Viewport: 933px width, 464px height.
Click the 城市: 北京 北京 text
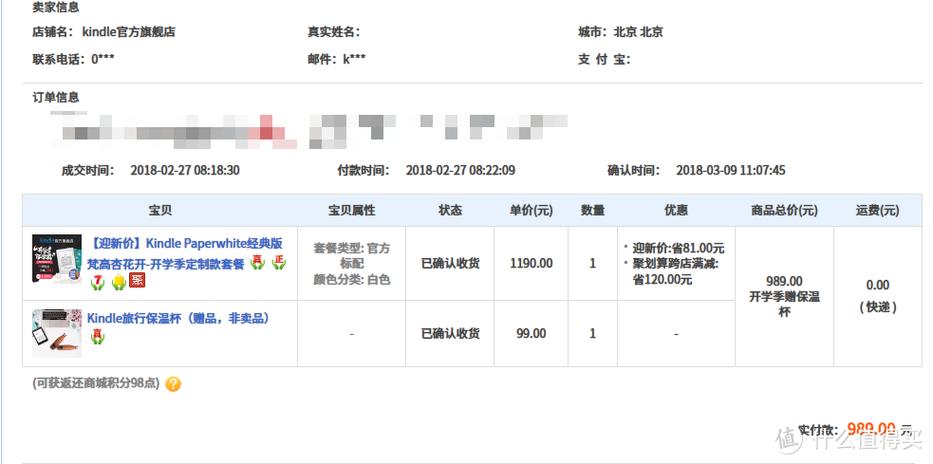point(621,32)
